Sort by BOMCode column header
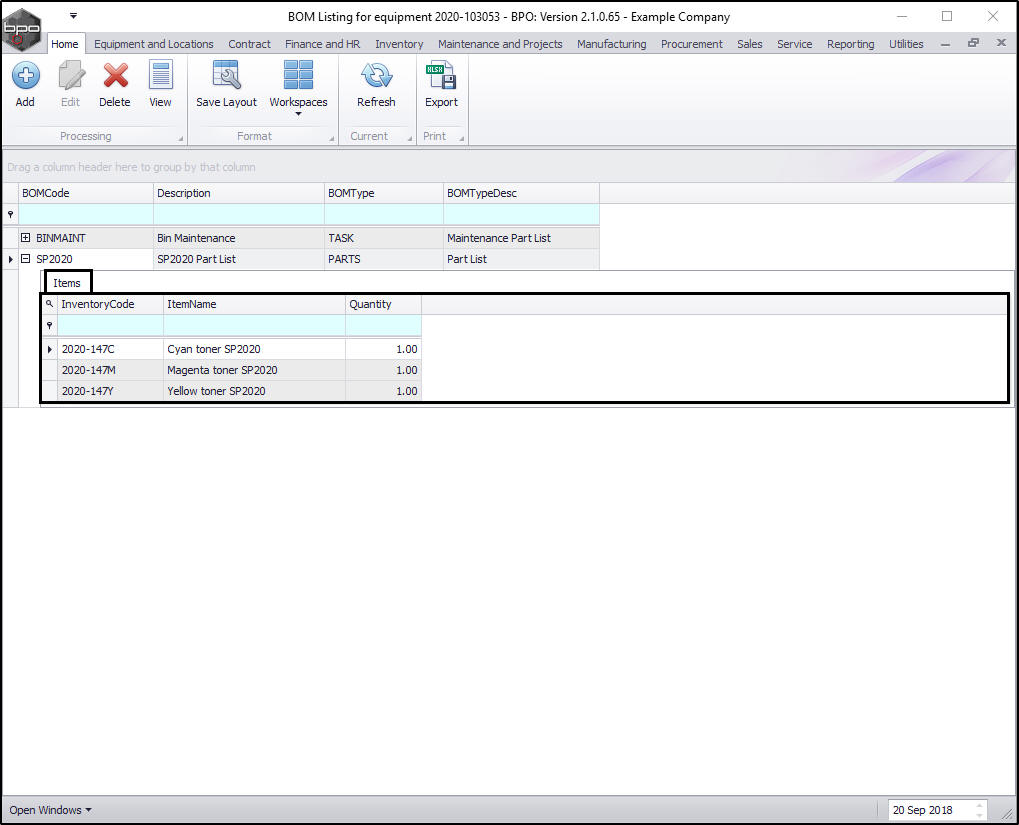The width and height of the screenshot is (1019, 825). click(86, 193)
